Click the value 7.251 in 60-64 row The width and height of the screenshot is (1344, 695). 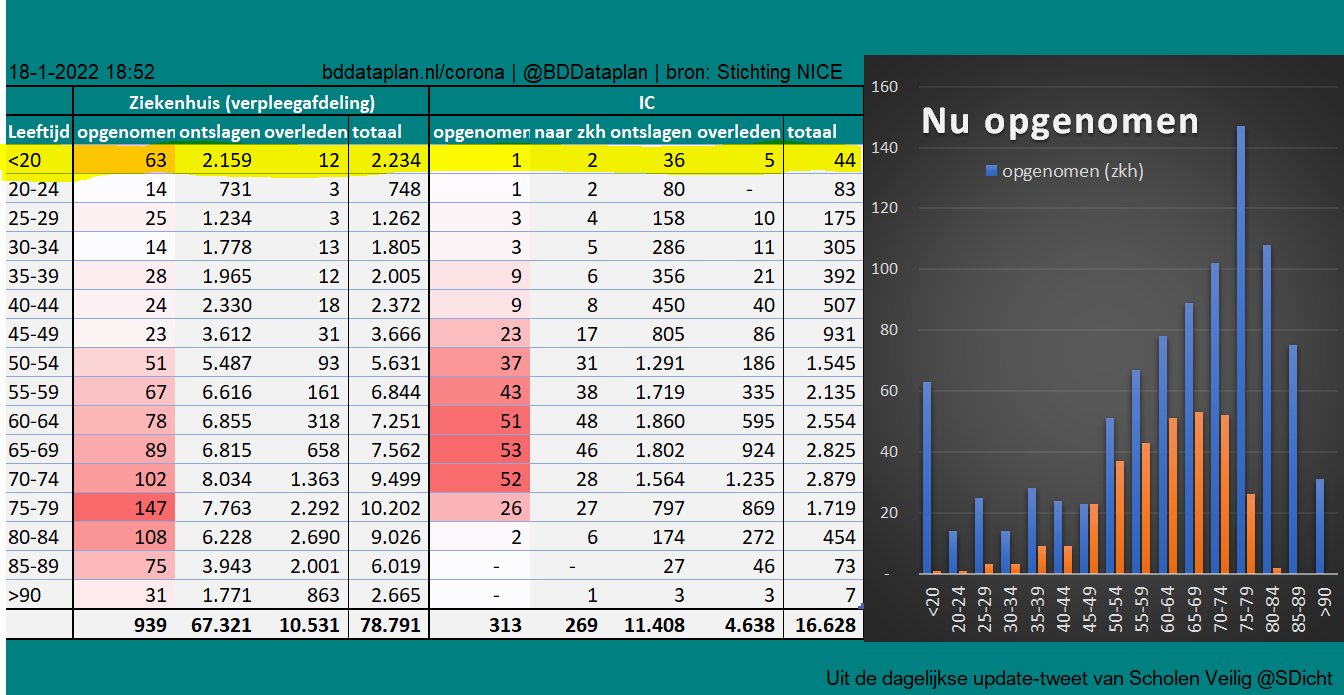[x=398, y=421]
